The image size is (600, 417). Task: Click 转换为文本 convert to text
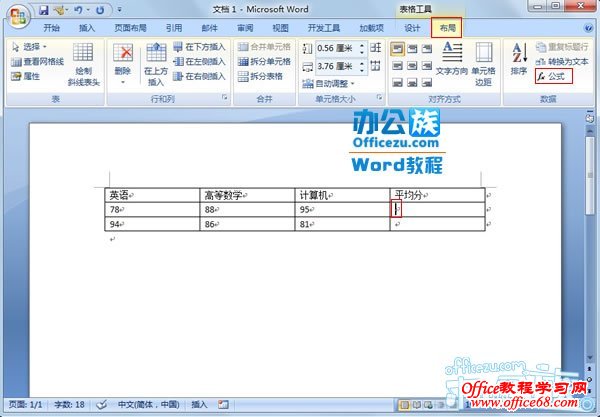click(x=562, y=61)
